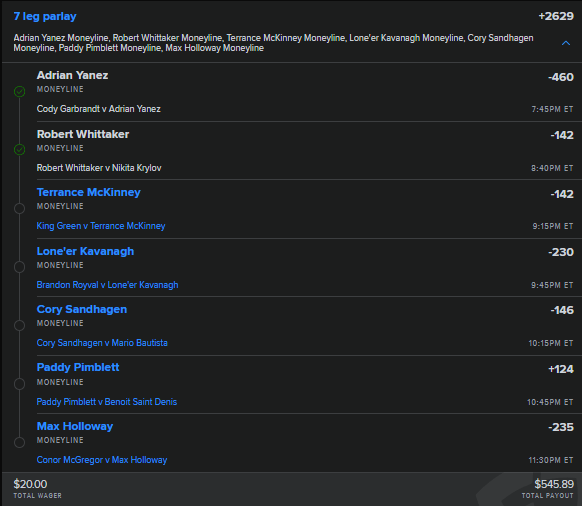
Task: Click the -146 odds for Sandhagen
Action: [x=562, y=310]
